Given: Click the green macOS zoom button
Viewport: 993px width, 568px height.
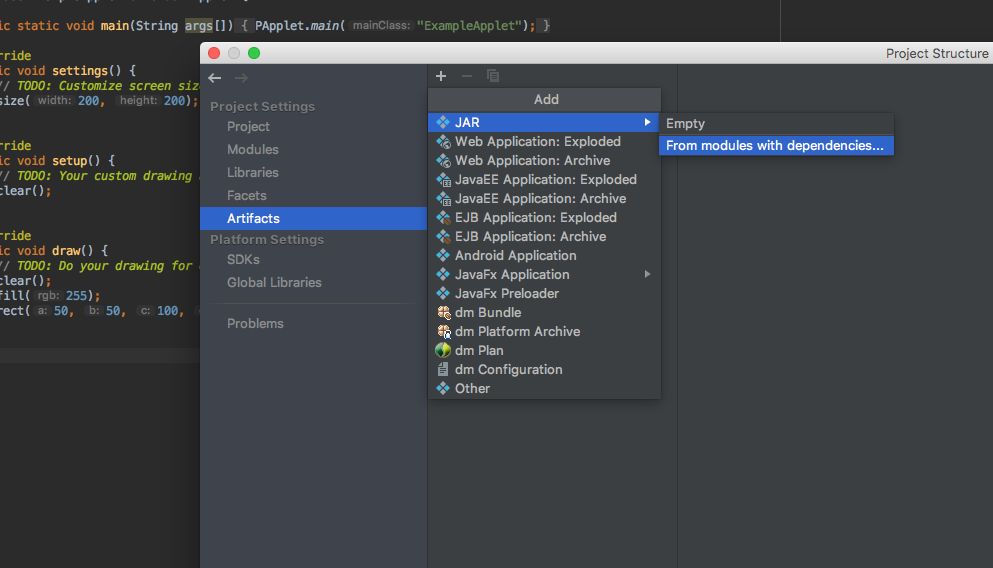Looking at the screenshot, I should [254, 53].
